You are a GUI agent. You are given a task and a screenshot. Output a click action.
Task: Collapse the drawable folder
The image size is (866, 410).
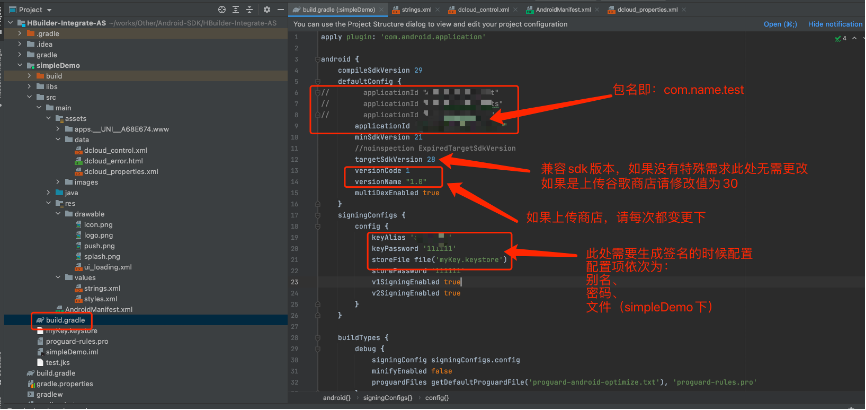[x=58, y=214]
